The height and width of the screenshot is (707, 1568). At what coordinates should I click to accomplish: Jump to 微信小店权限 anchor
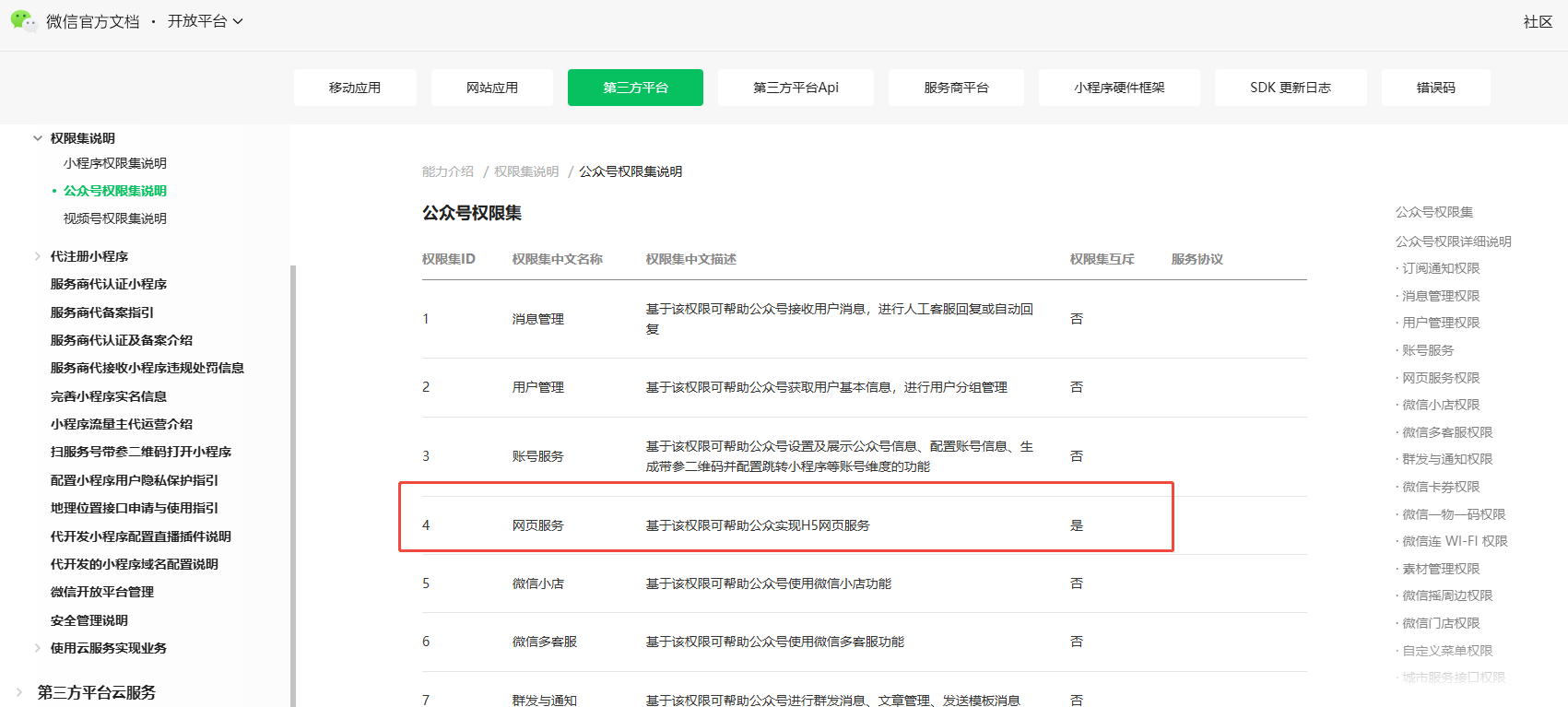(x=1441, y=405)
